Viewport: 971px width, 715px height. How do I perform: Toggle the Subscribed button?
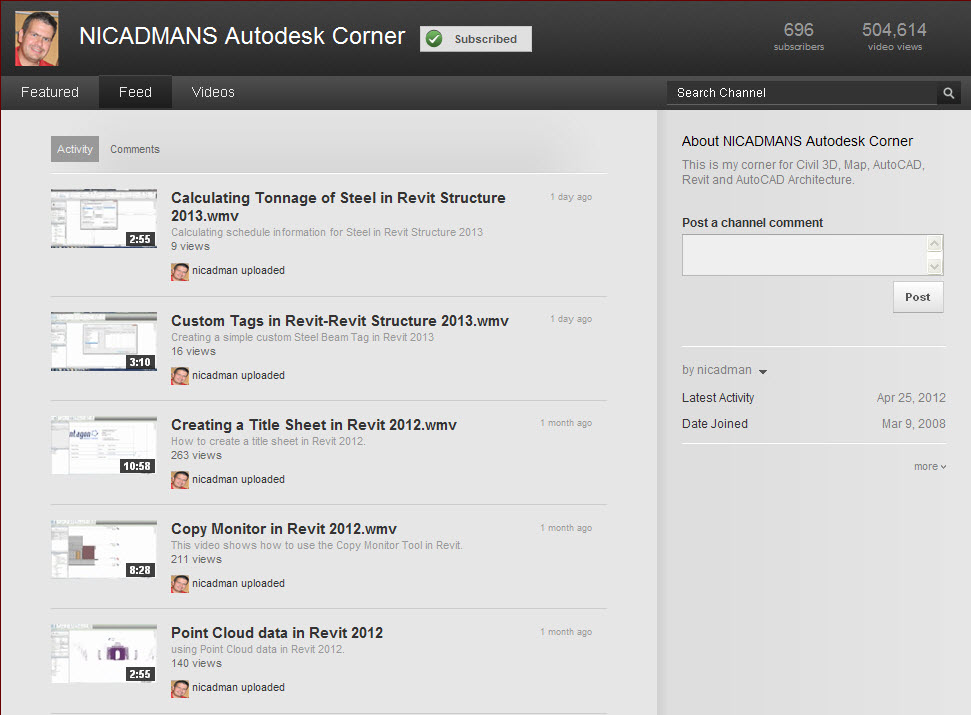(x=476, y=39)
